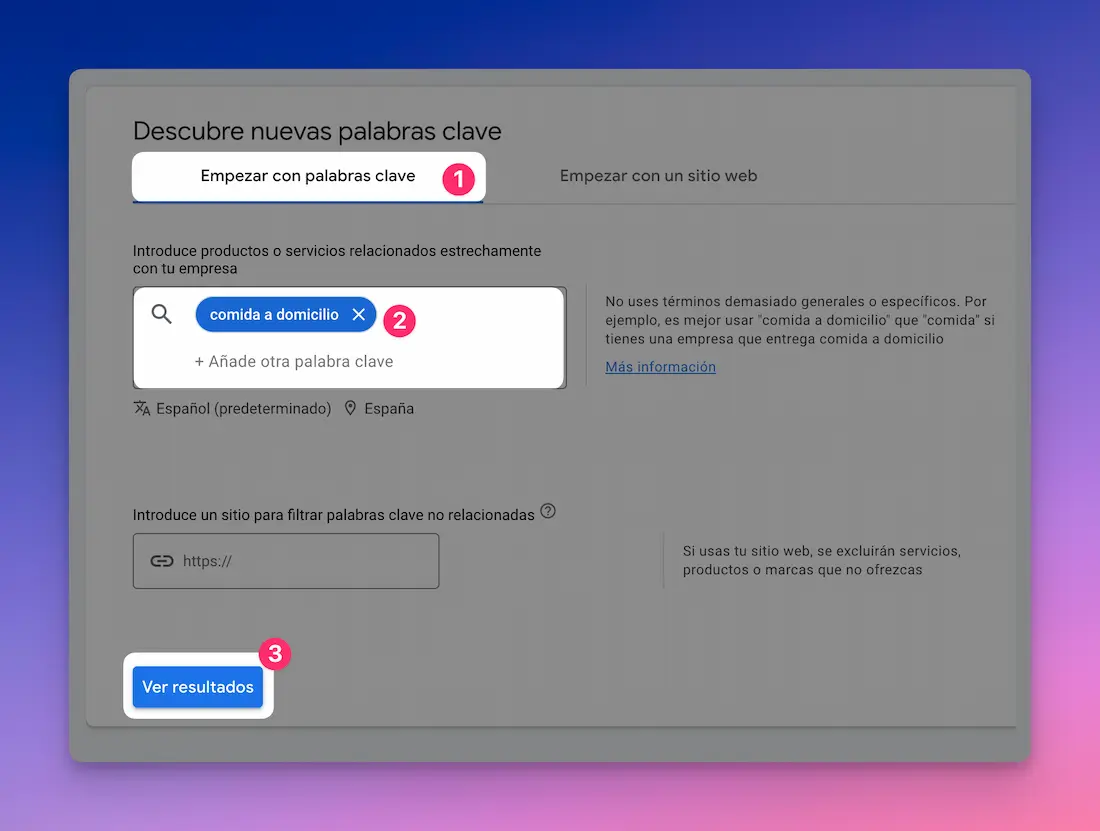
Task: Click the chain link icon in URL field
Action: (x=162, y=561)
